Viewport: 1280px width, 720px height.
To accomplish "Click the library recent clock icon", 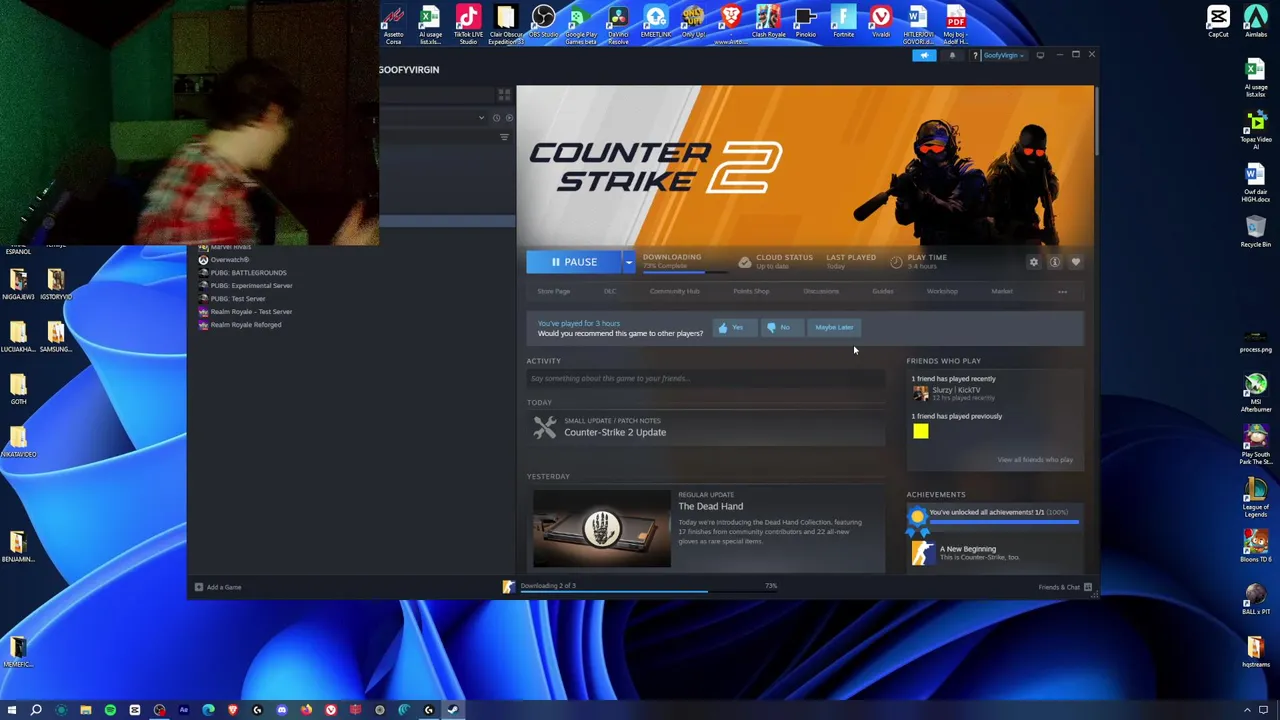I will [496, 118].
